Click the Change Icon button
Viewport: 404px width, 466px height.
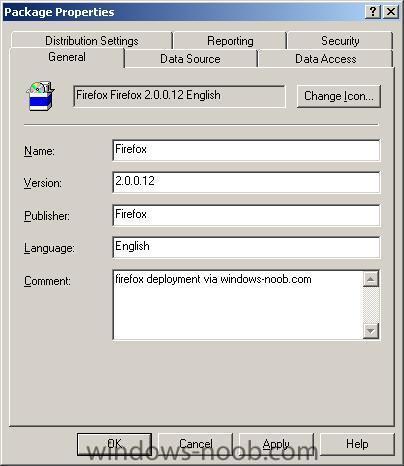tap(339, 96)
